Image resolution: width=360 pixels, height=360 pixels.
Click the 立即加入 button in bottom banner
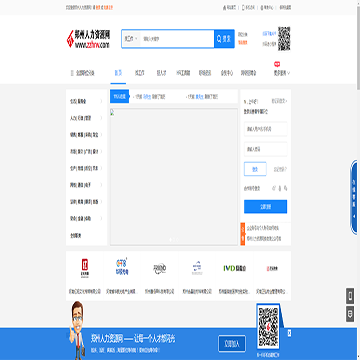tap(232, 344)
